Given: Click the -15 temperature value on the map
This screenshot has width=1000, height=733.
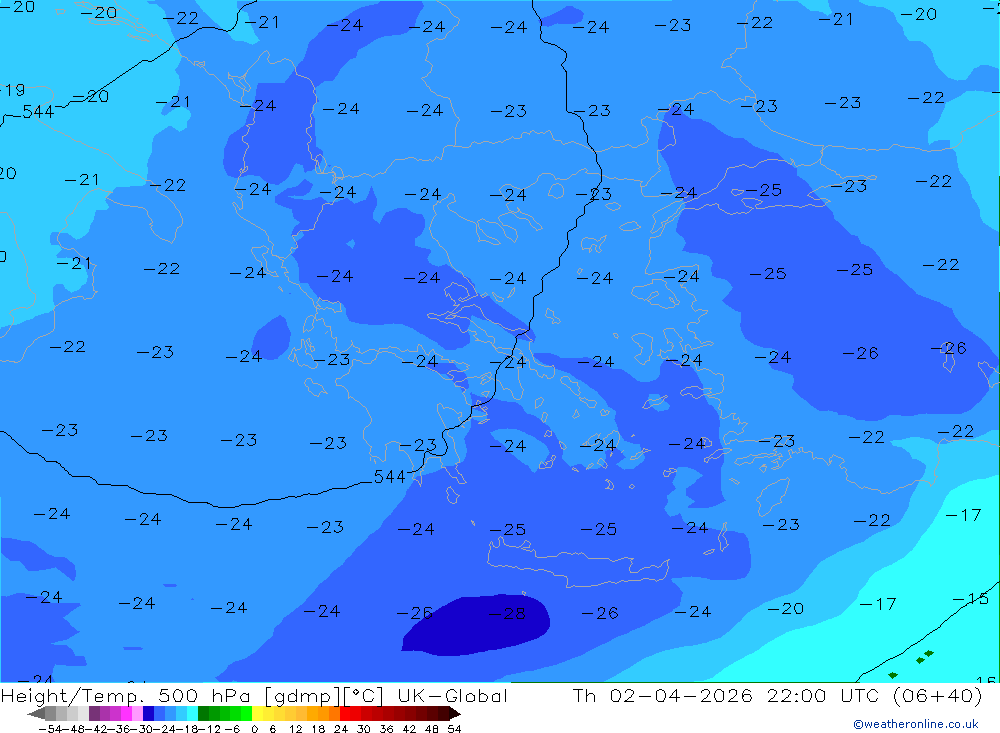Looking at the screenshot, I should (971, 599).
